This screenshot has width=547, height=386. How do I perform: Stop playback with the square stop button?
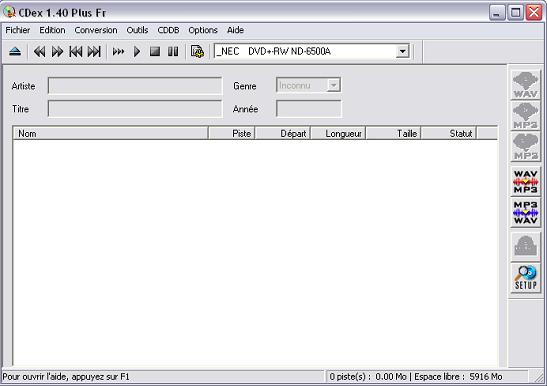(155, 52)
